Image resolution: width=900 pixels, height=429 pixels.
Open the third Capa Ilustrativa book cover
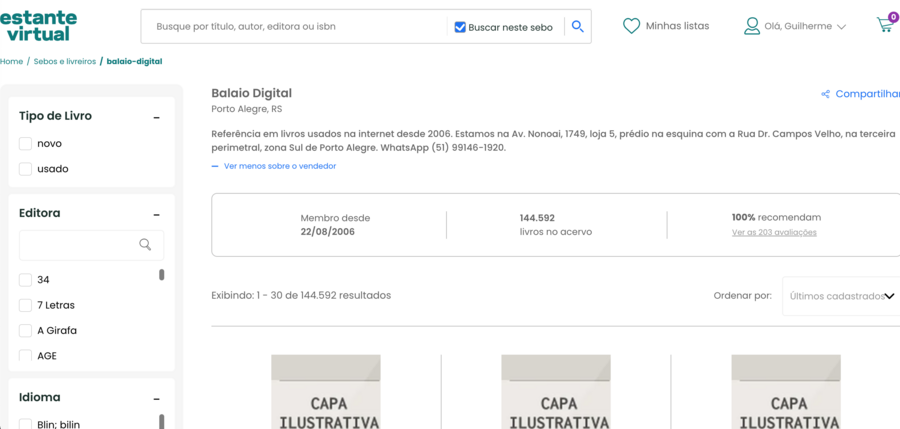click(x=786, y=392)
